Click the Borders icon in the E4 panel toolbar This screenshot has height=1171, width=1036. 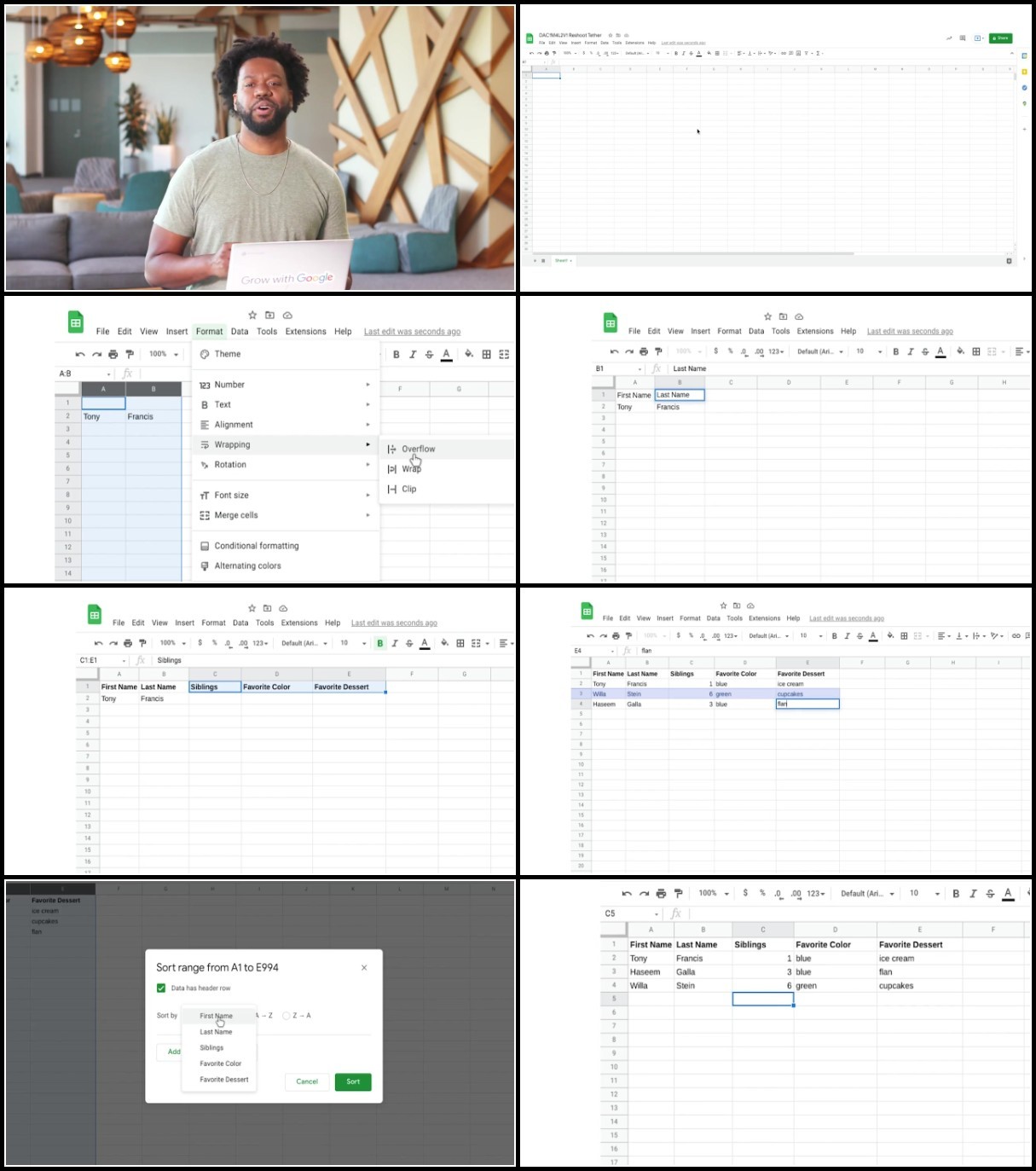(904, 635)
